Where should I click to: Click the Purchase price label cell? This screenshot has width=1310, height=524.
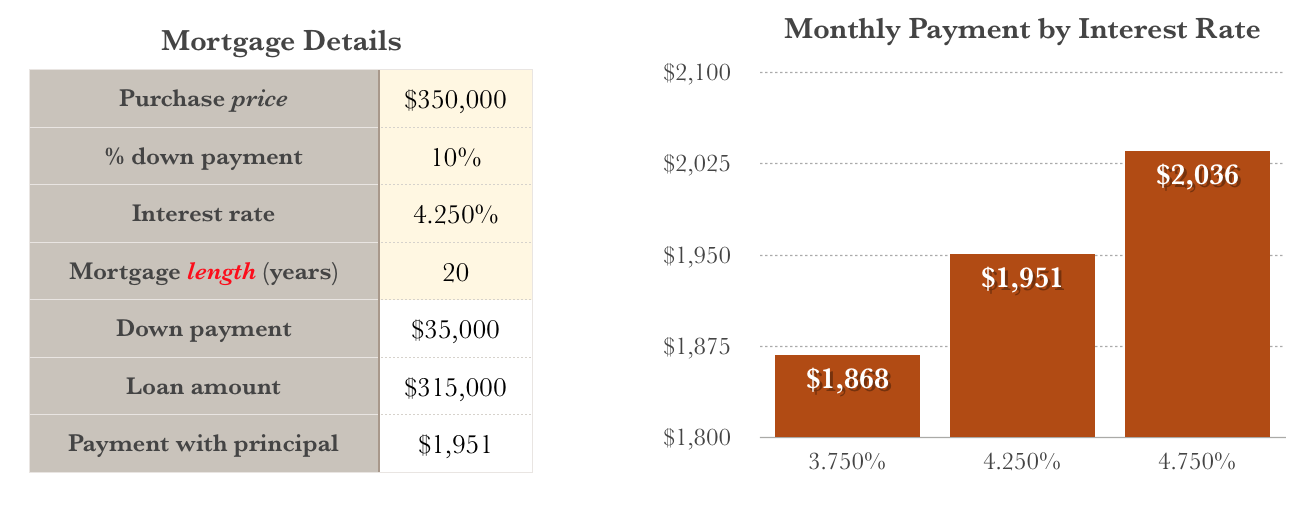coord(204,99)
